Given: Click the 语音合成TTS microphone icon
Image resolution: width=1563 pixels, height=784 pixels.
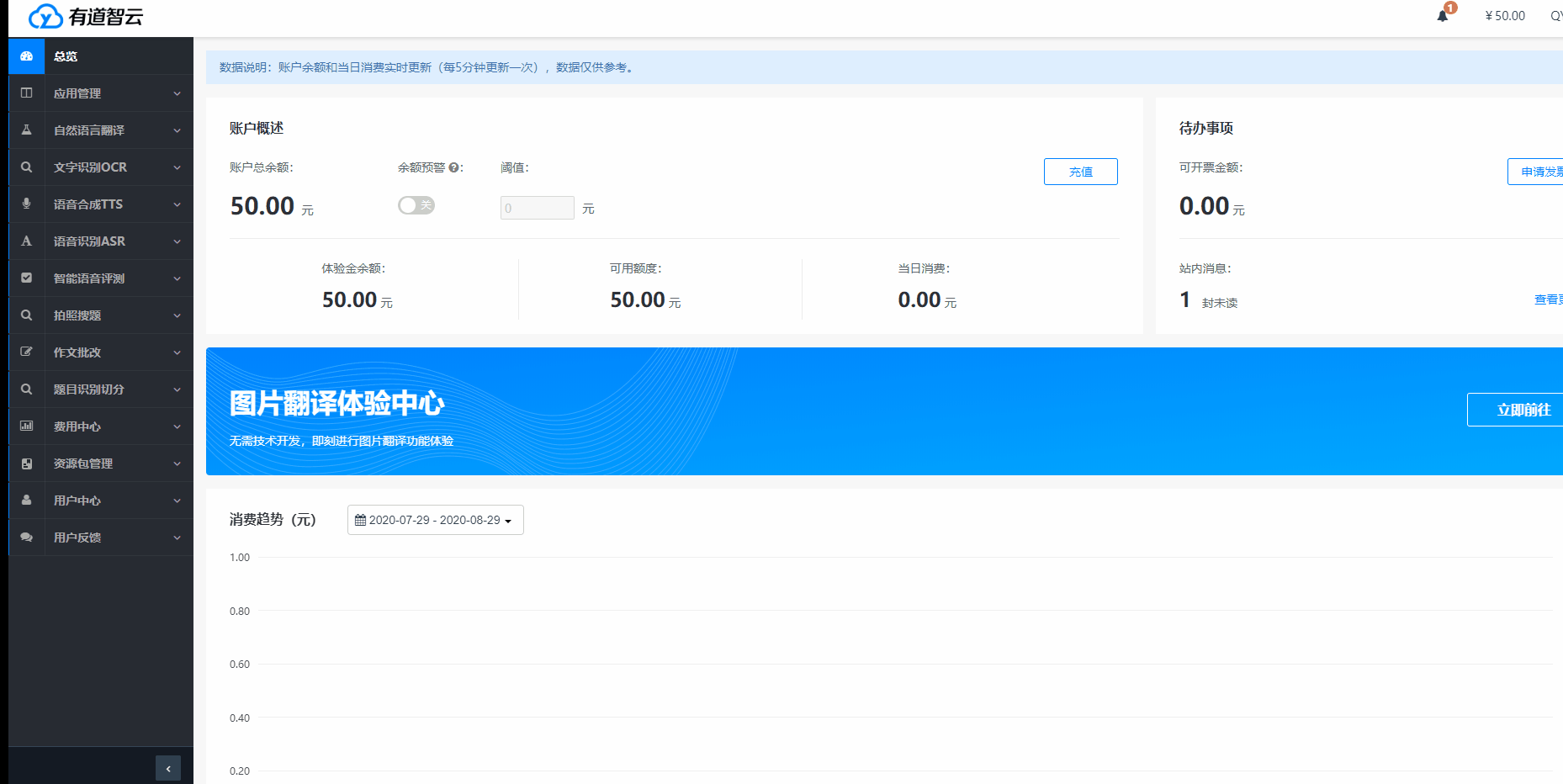Looking at the screenshot, I should click(26, 204).
